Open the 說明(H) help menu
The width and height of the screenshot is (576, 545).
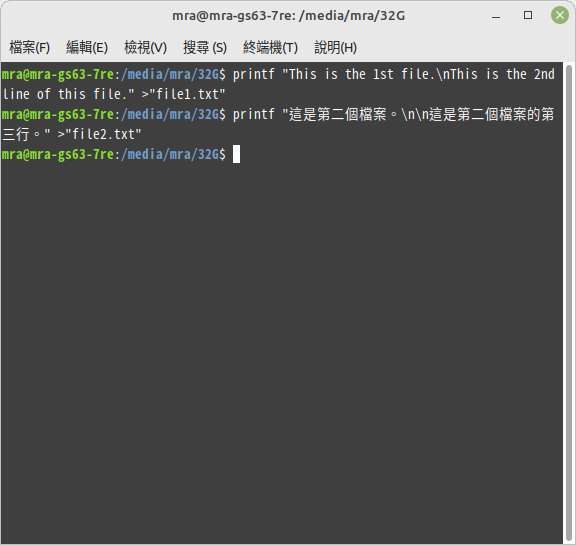point(335,47)
